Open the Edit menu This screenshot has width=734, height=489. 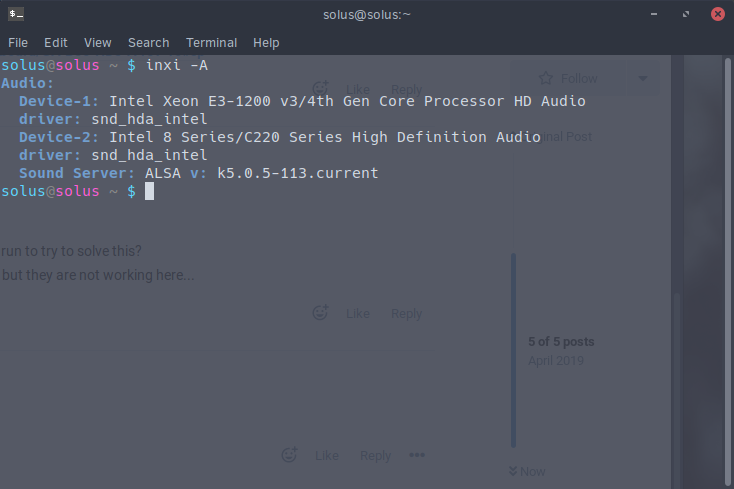(56, 43)
